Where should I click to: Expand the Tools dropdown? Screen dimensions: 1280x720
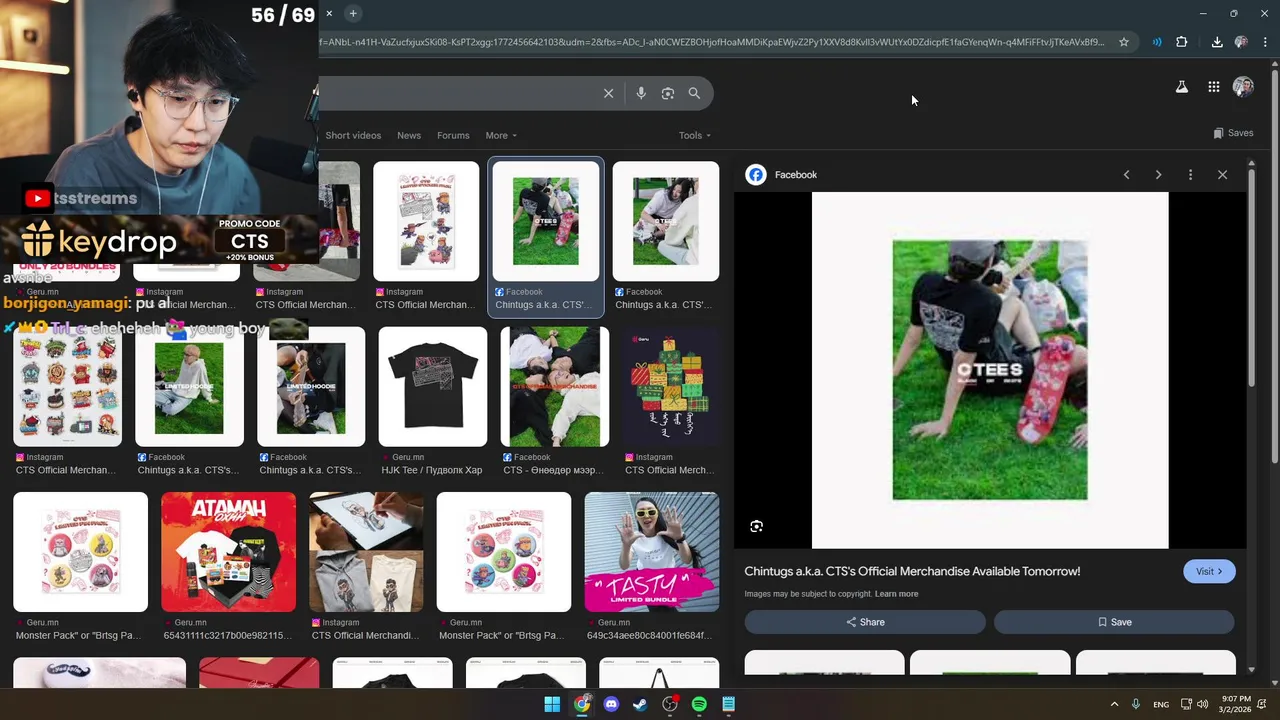point(695,135)
